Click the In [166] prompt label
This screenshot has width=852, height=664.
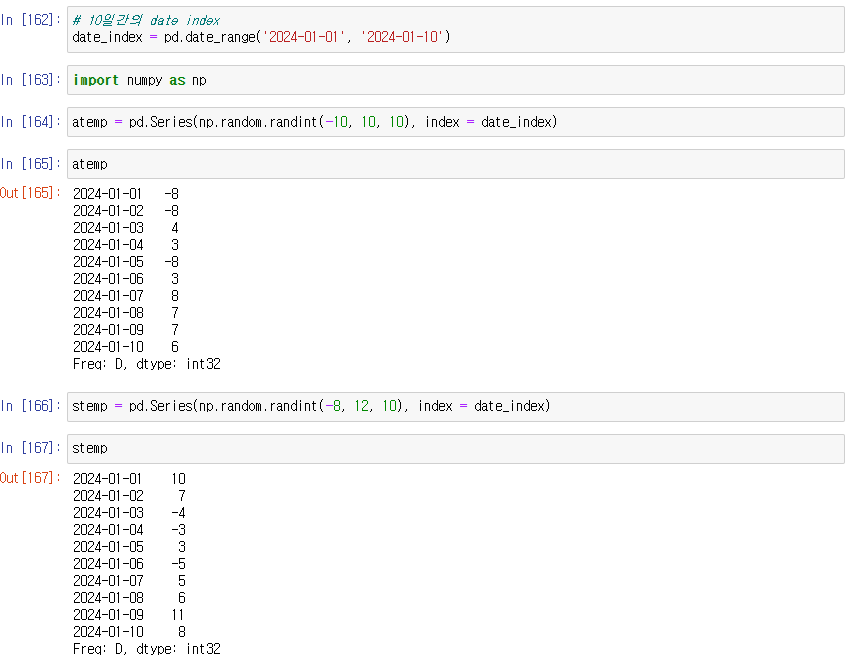(x=30, y=406)
